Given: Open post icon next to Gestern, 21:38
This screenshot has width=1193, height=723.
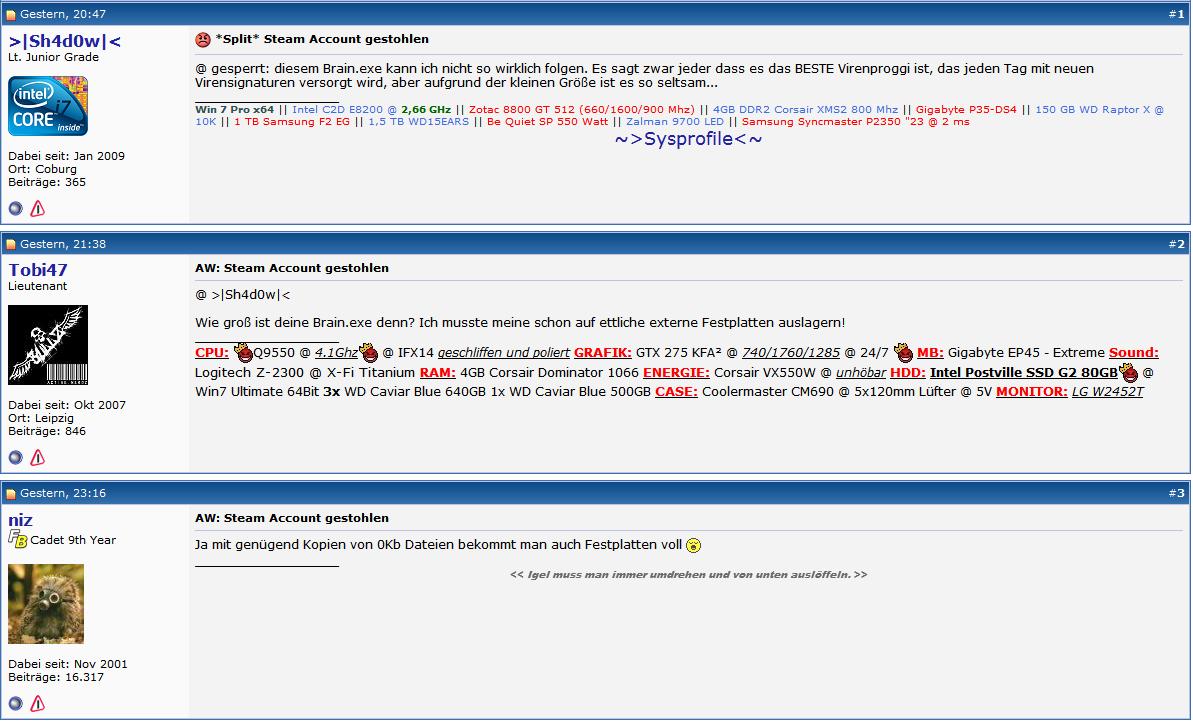Looking at the screenshot, I should [11, 244].
